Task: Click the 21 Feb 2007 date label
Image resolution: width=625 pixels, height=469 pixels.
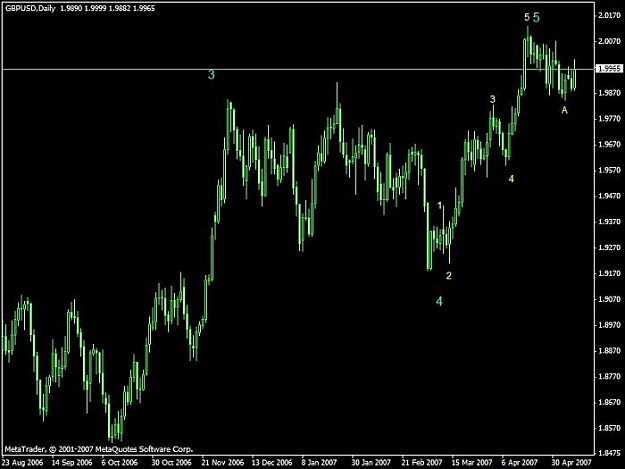Action: (x=422, y=463)
